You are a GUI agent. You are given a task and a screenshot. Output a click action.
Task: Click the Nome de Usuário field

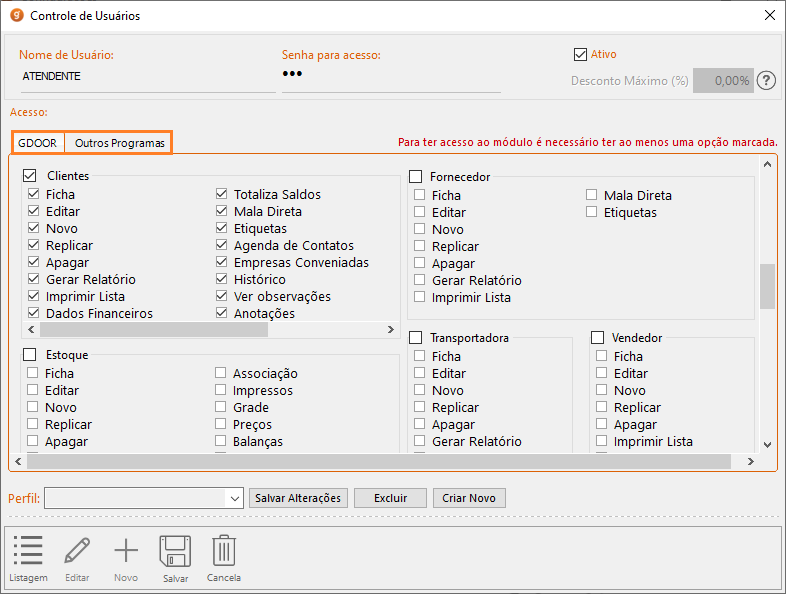148,77
